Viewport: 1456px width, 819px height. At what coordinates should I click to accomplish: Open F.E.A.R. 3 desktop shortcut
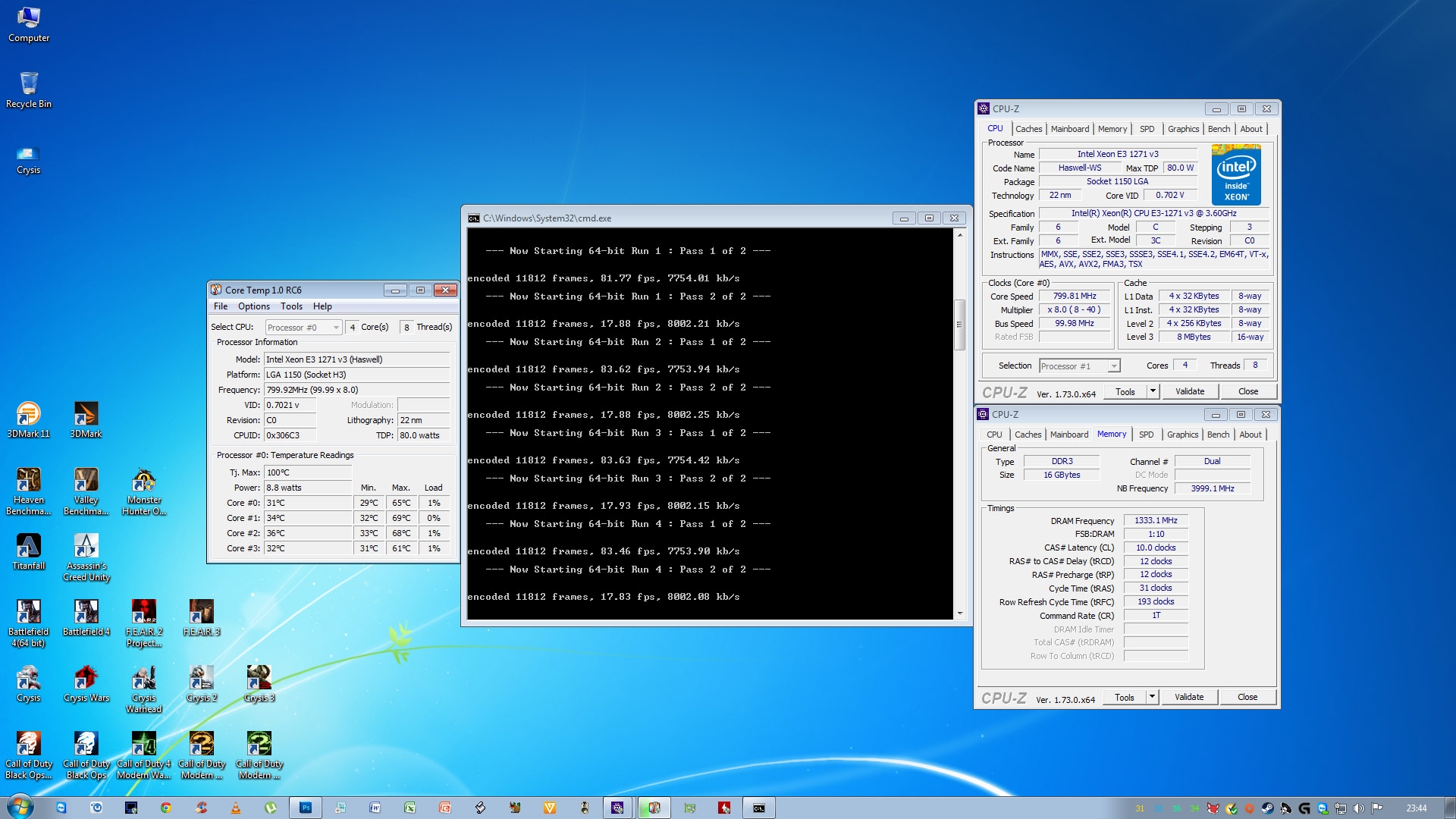(x=202, y=617)
